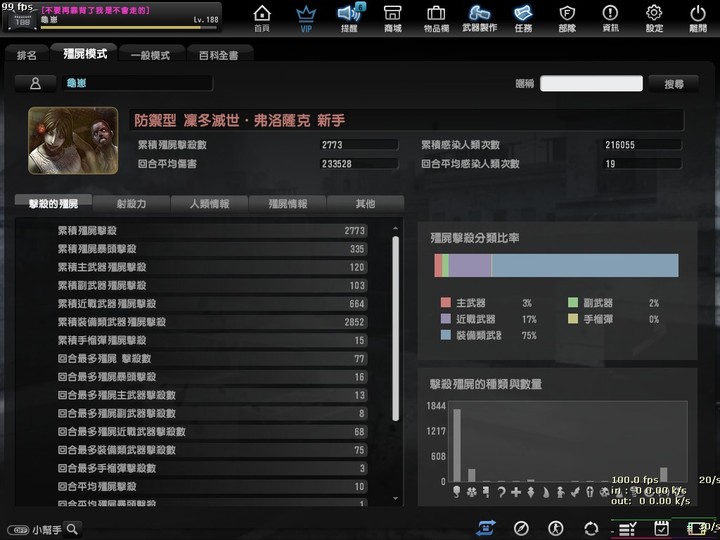Screen dimensions: 720x540
Task: Click the 回合平均傷害 value 233528
Action: tap(337, 164)
